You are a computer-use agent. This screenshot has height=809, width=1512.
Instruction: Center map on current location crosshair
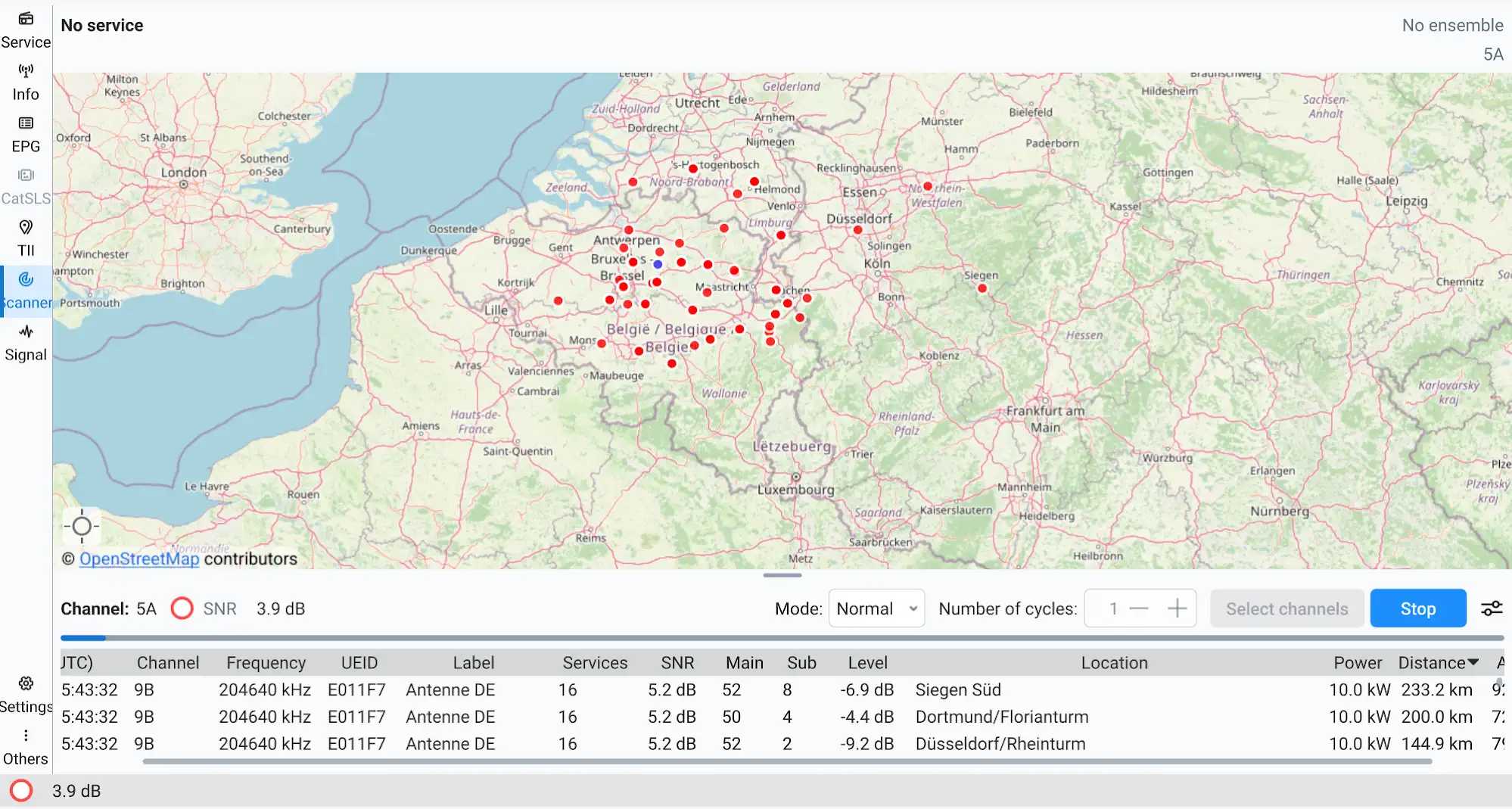[x=82, y=526]
